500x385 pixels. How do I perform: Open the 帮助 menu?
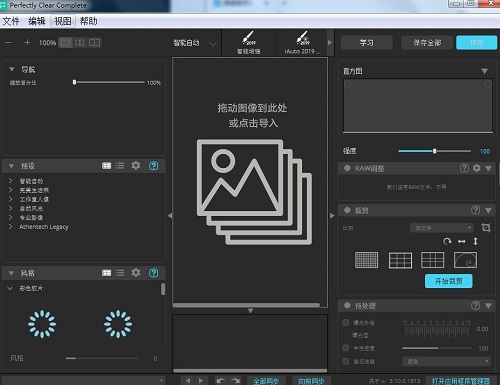88,21
